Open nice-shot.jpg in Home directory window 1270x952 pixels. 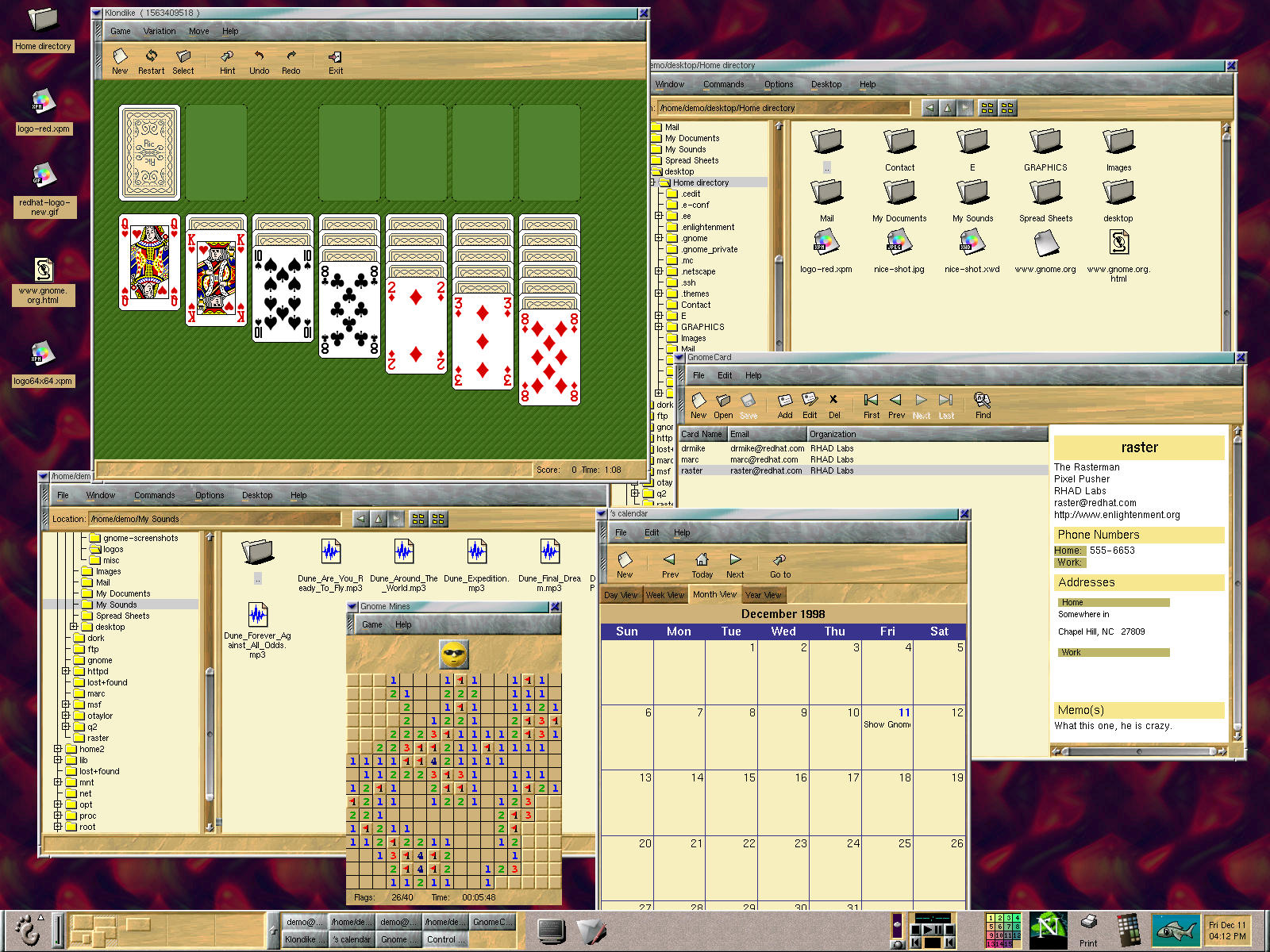[899, 243]
